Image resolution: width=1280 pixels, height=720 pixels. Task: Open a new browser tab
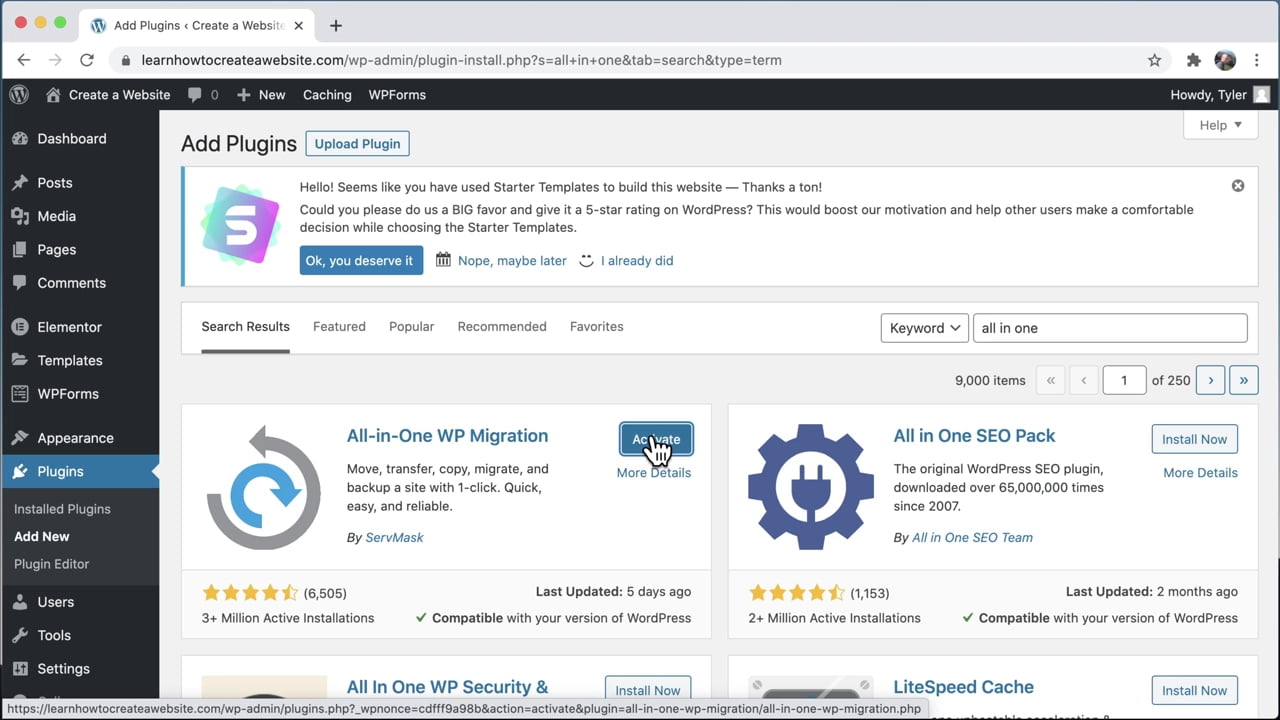coord(336,25)
